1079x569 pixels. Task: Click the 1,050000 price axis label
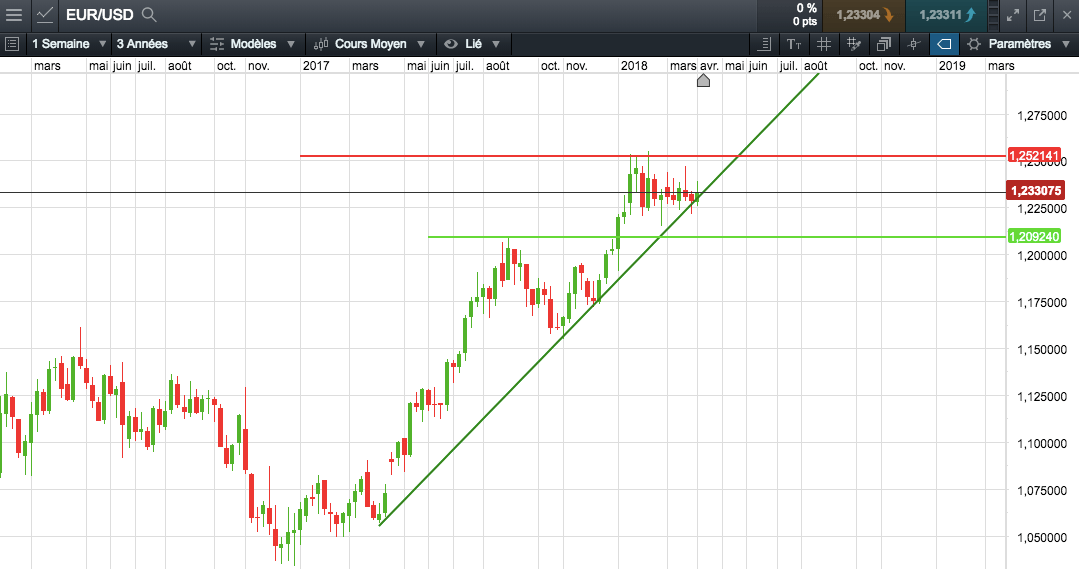click(x=1042, y=537)
